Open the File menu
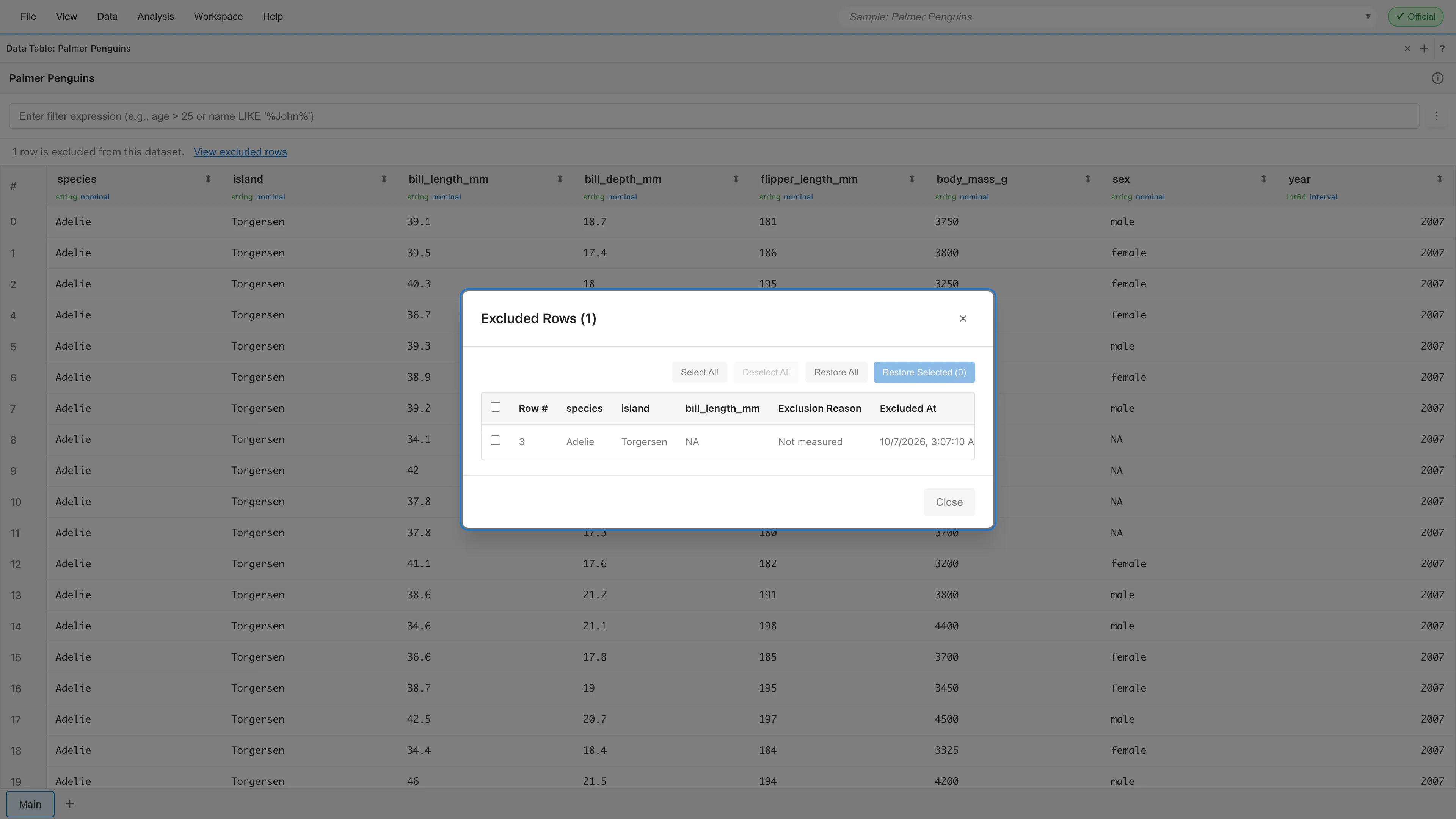Viewport: 1456px width, 819px height. 28,16
